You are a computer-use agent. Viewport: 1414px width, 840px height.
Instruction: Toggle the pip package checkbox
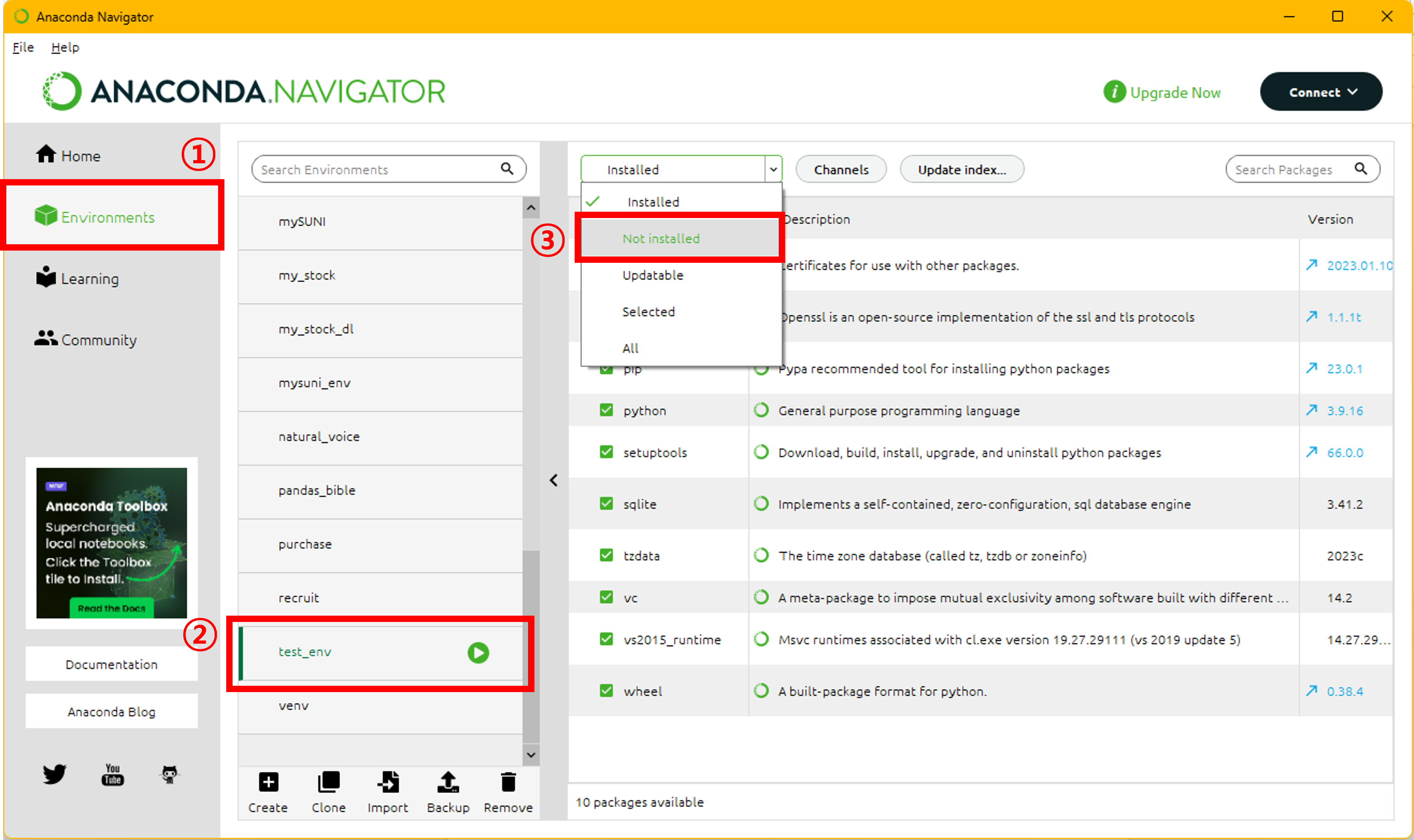click(x=606, y=370)
